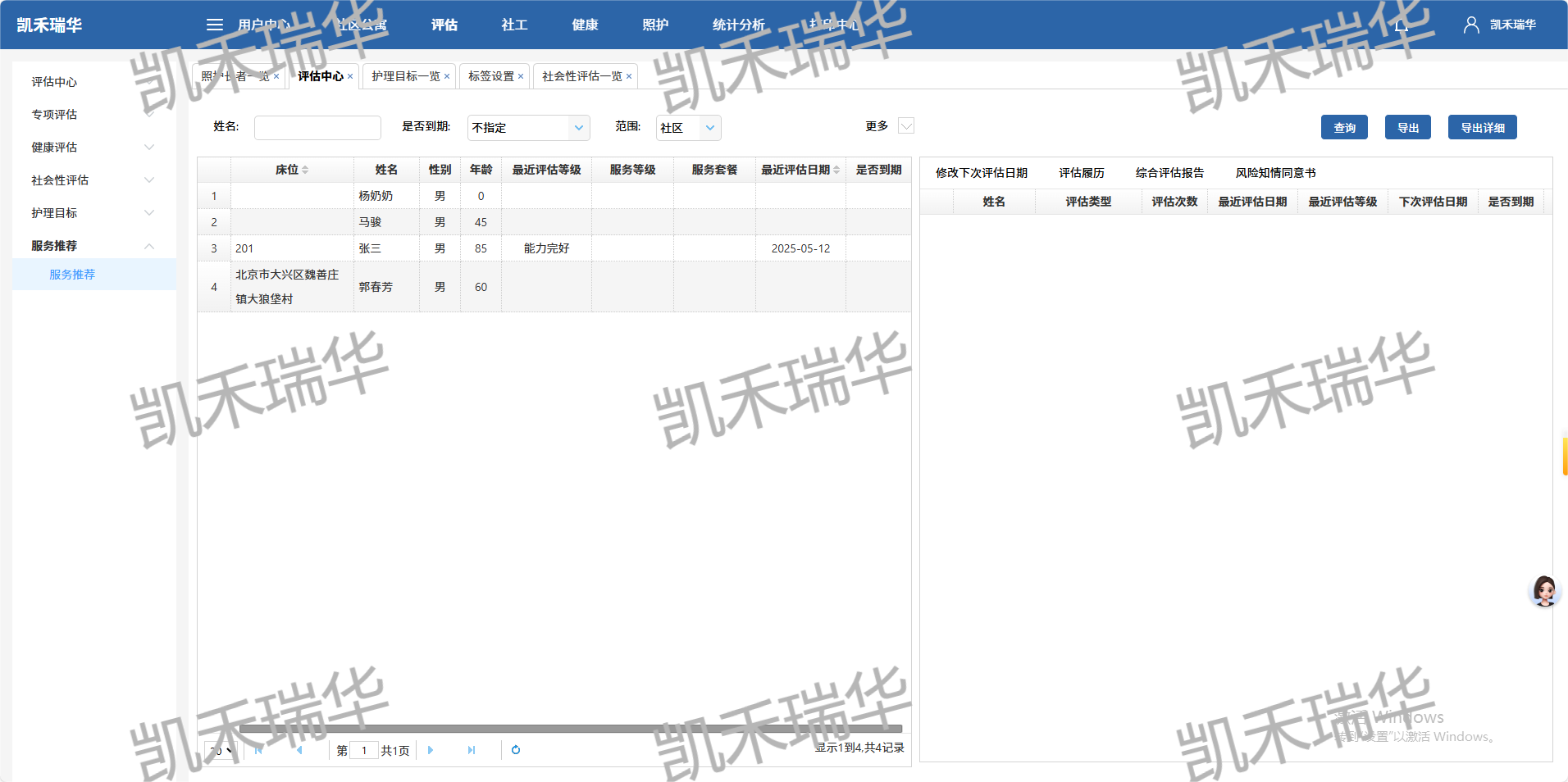1568x782 pixels.
Task: Open the notification bell
Action: [1401, 25]
